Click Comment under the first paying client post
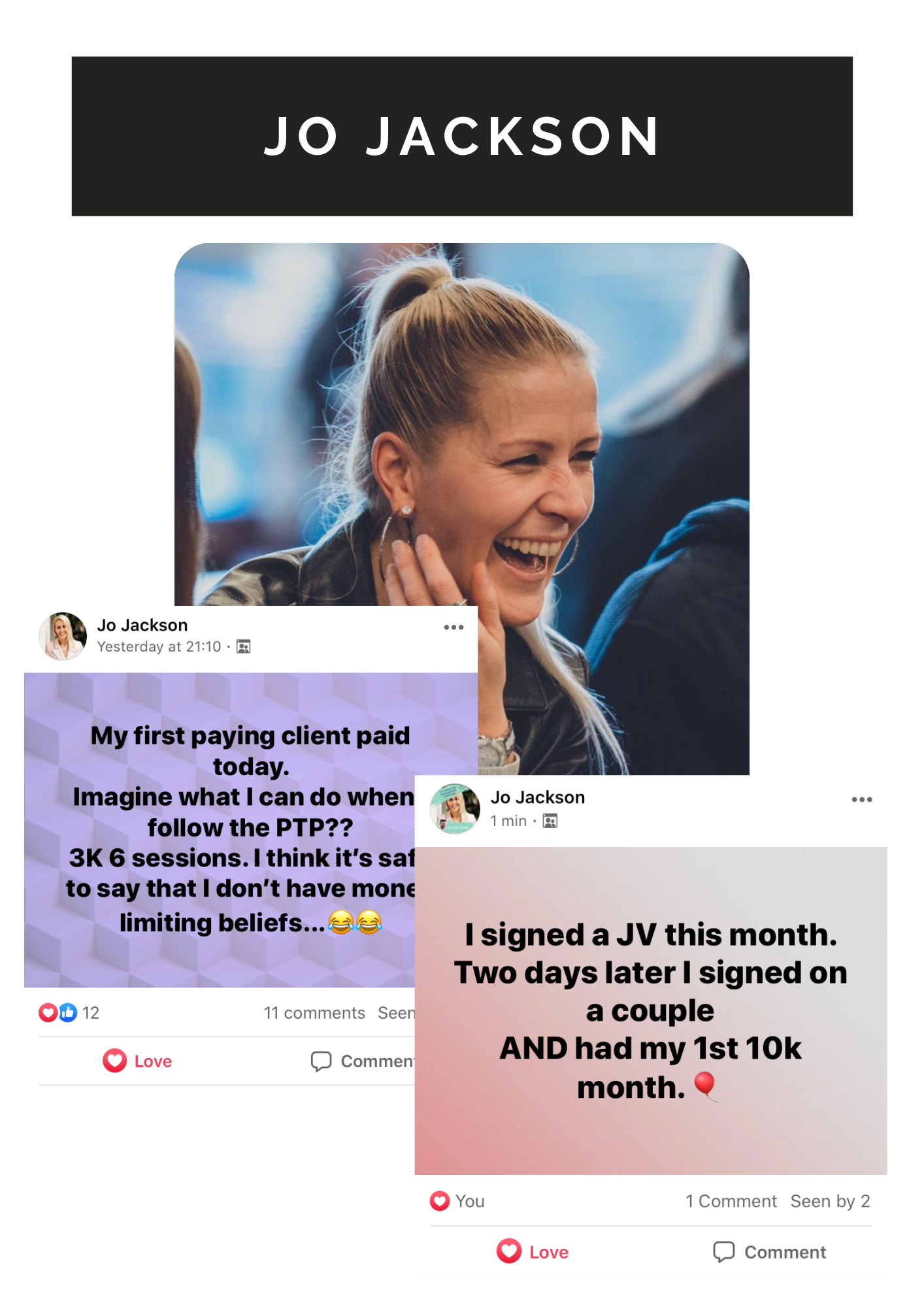Screen dimensions: 924x1307 point(363,1061)
